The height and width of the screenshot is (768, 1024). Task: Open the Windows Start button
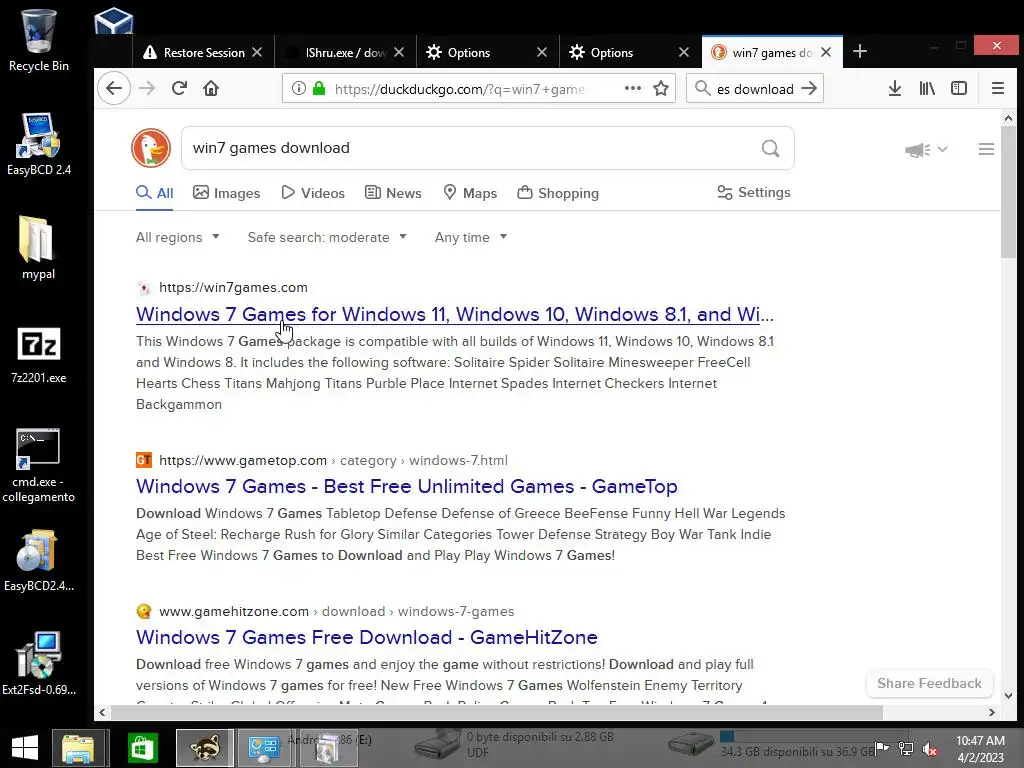tap(25, 748)
